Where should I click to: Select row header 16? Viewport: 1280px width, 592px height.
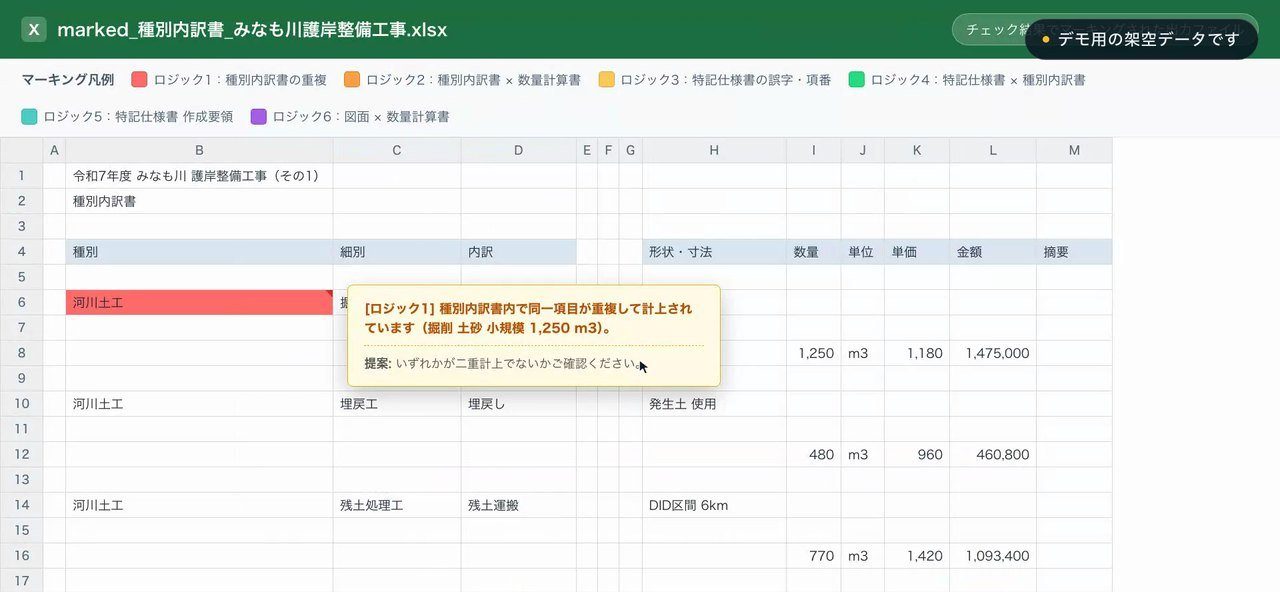[21, 556]
